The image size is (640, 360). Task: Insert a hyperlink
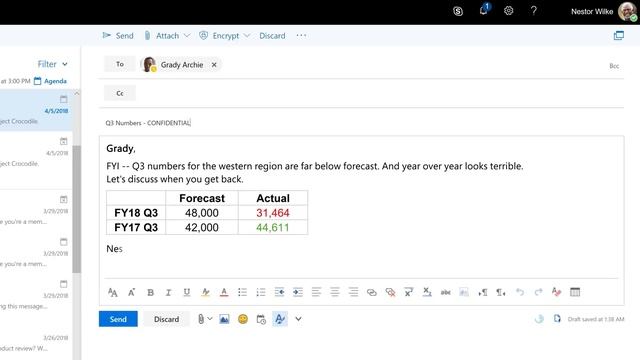[x=371, y=292]
